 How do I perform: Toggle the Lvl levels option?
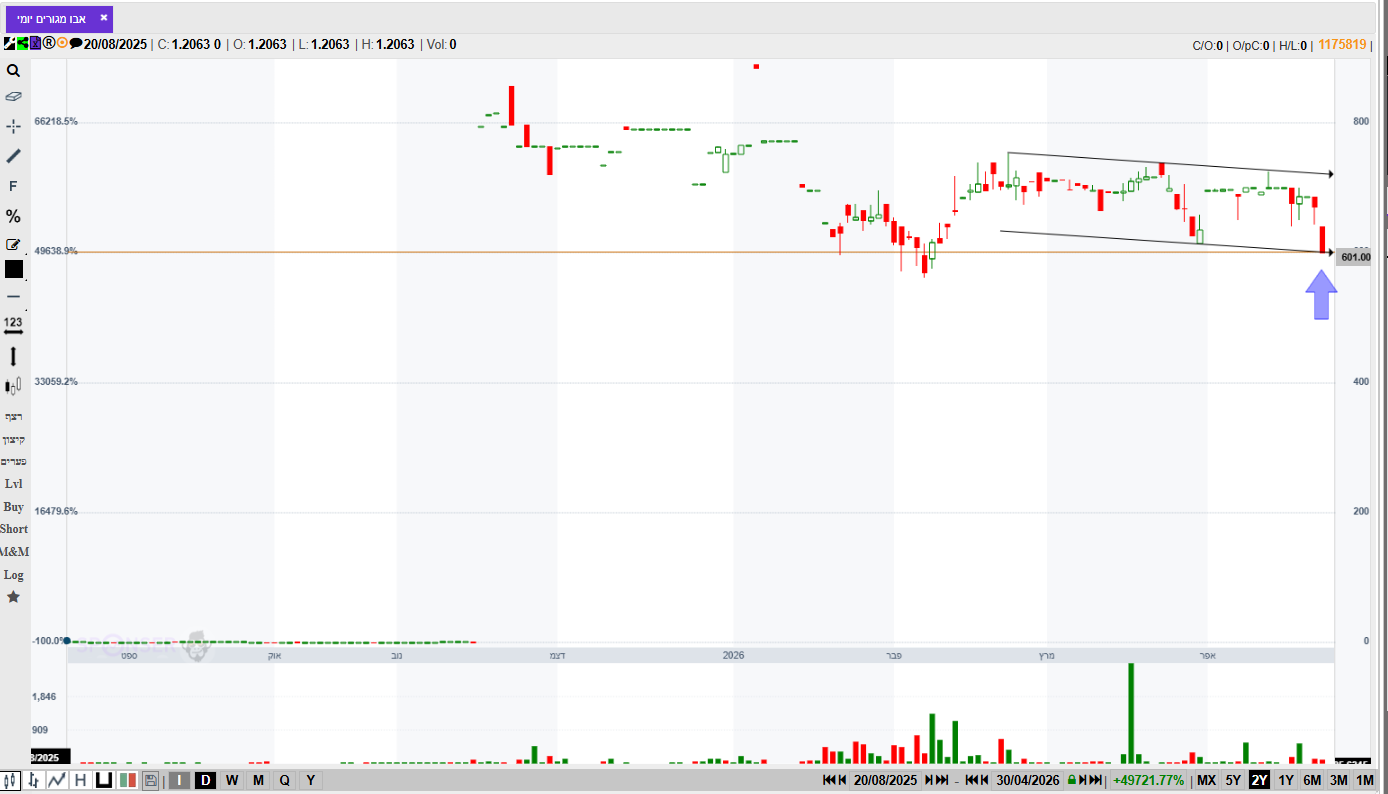point(13,484)
